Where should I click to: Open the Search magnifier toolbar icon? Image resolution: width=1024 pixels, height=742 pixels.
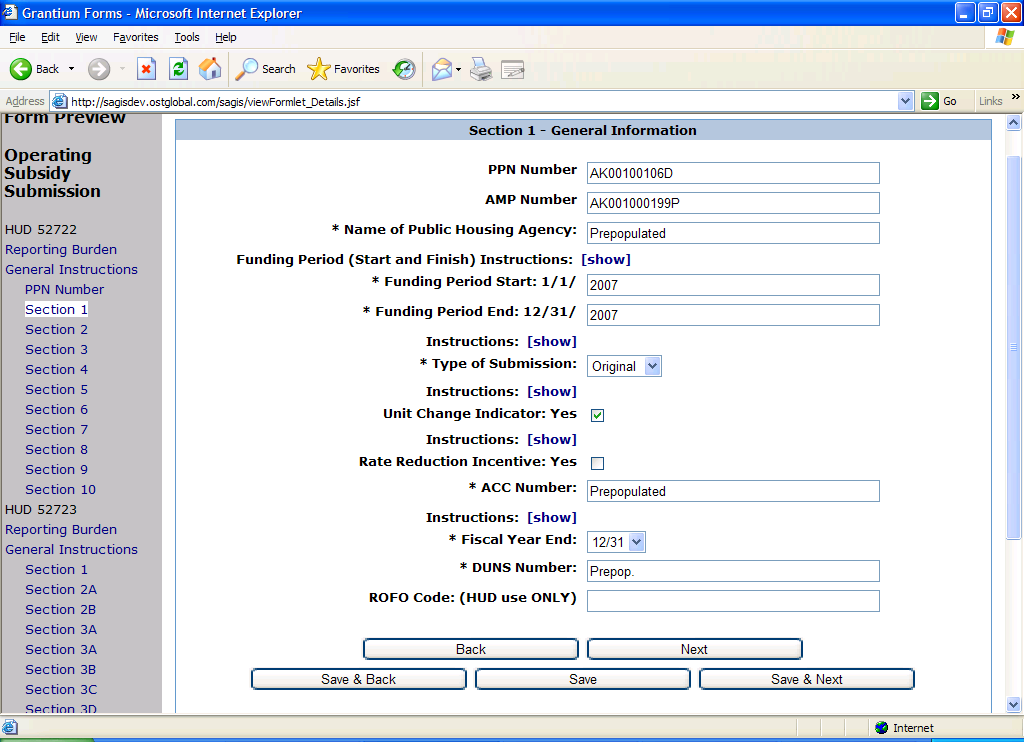tap(247, 69)
